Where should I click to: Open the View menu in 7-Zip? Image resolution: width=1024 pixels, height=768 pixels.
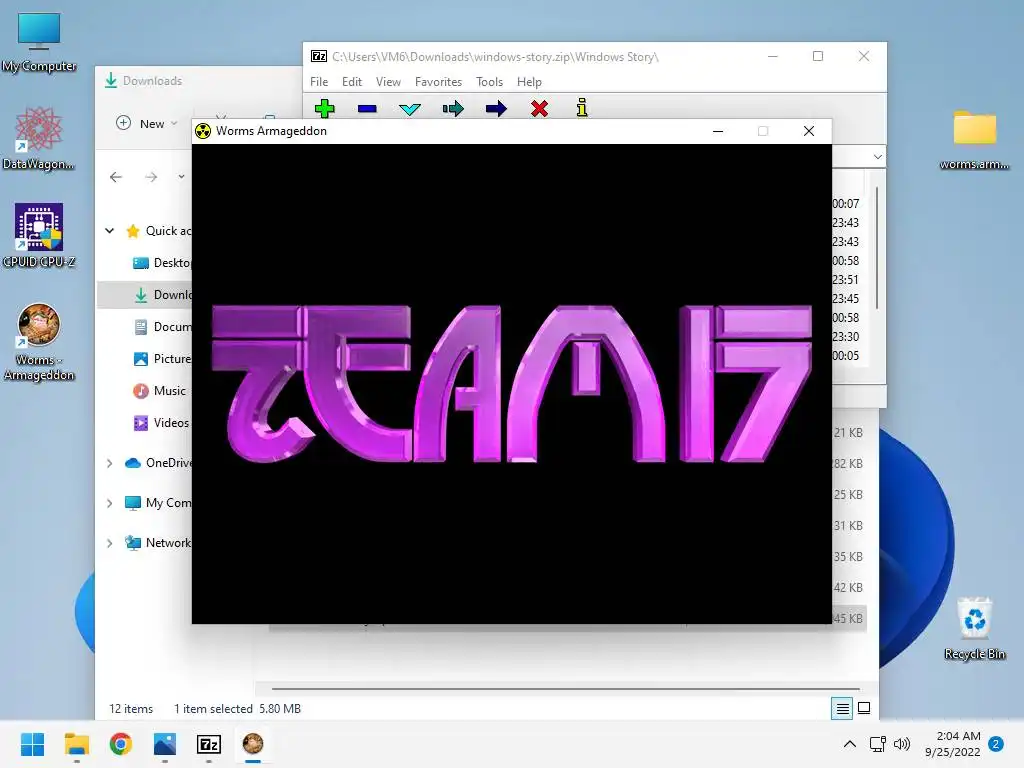click(x=388, y=82)
